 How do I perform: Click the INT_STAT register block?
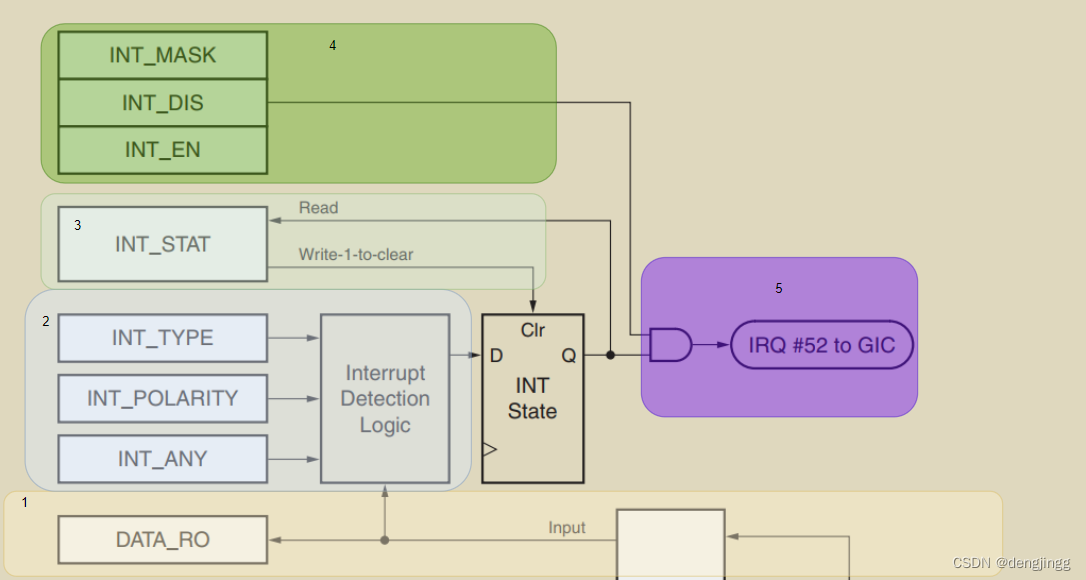click(x=162, y=243)
